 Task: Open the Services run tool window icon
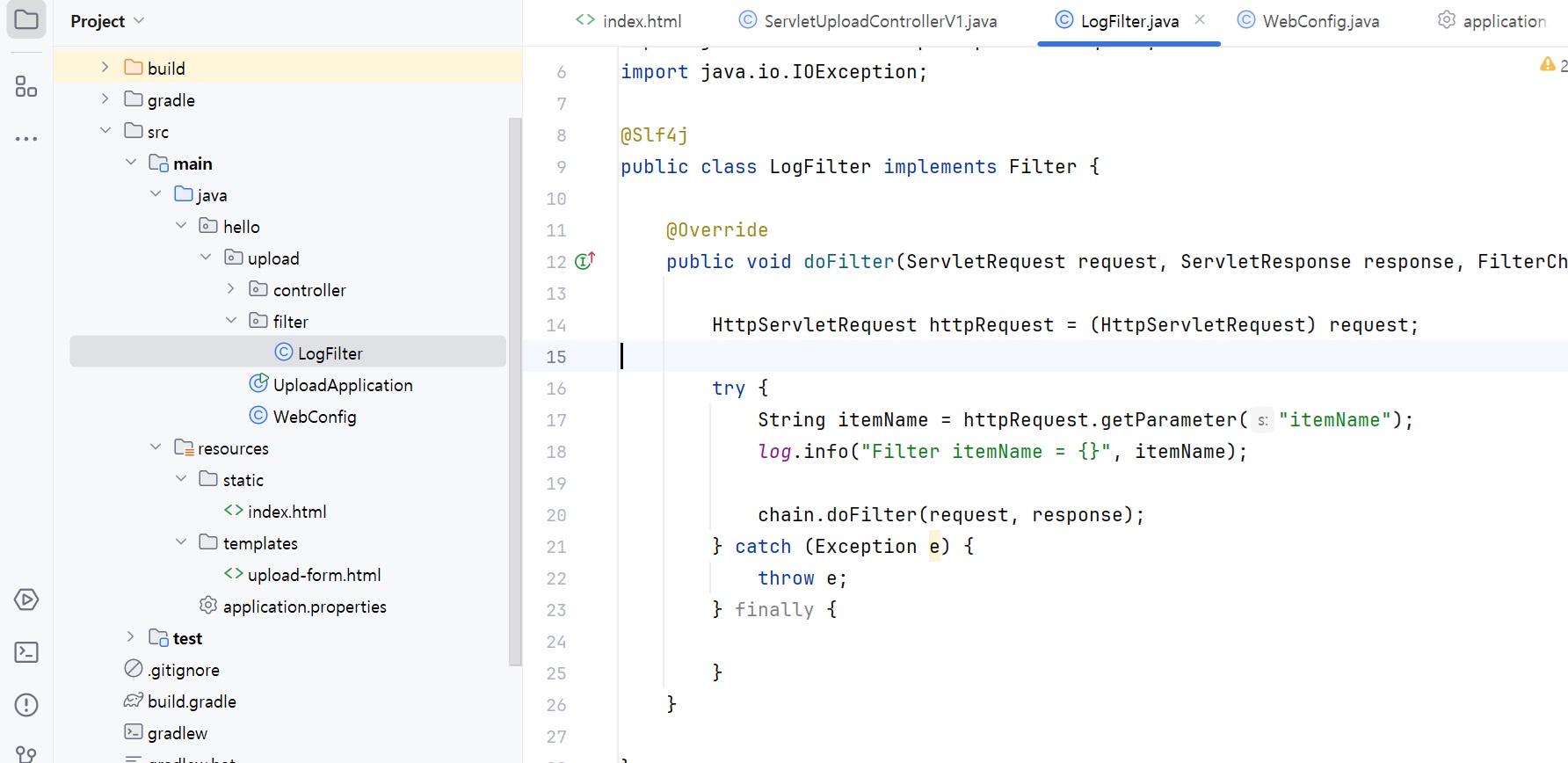pos(26,599)
